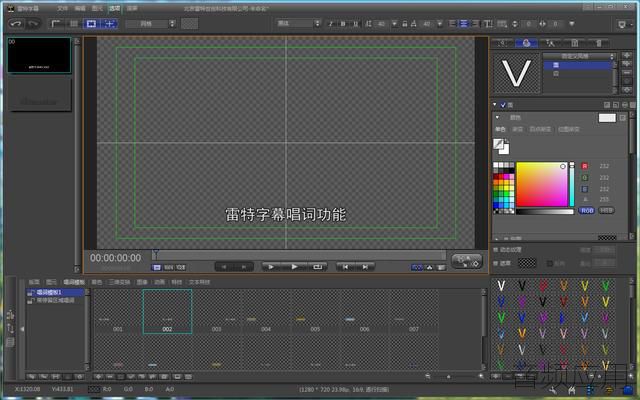Switch to the 三维变换 tab
The image size is (640, 400).
119,282
